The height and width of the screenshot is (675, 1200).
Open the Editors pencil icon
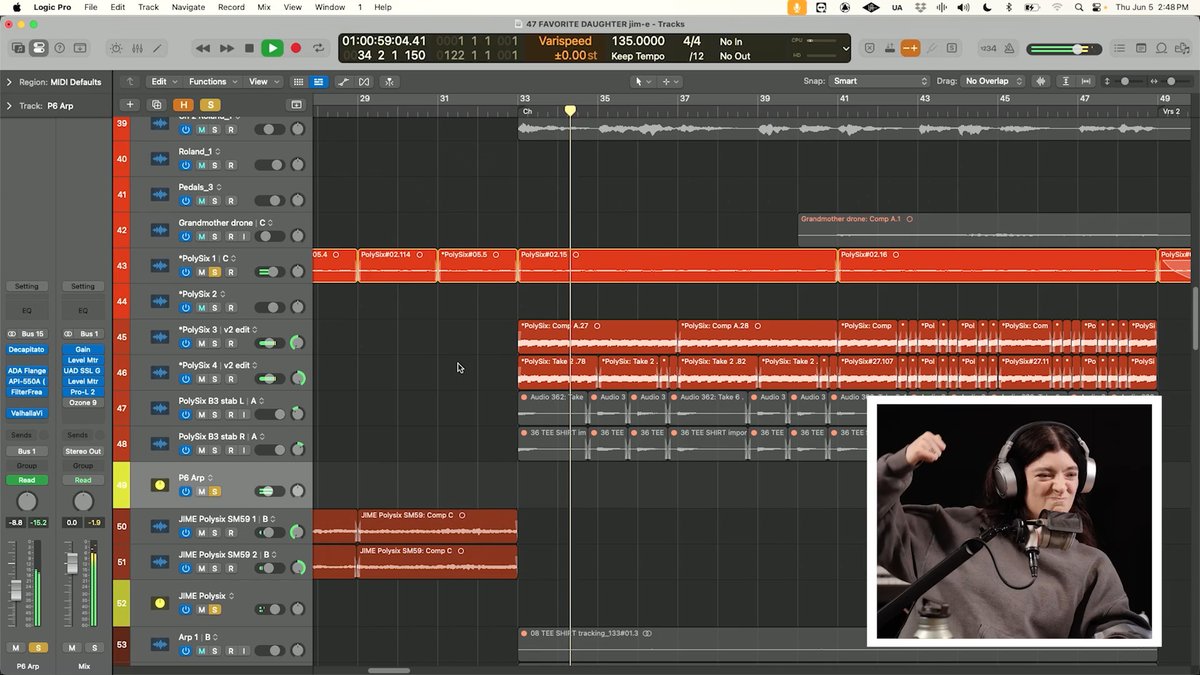(x=158, y=47)
